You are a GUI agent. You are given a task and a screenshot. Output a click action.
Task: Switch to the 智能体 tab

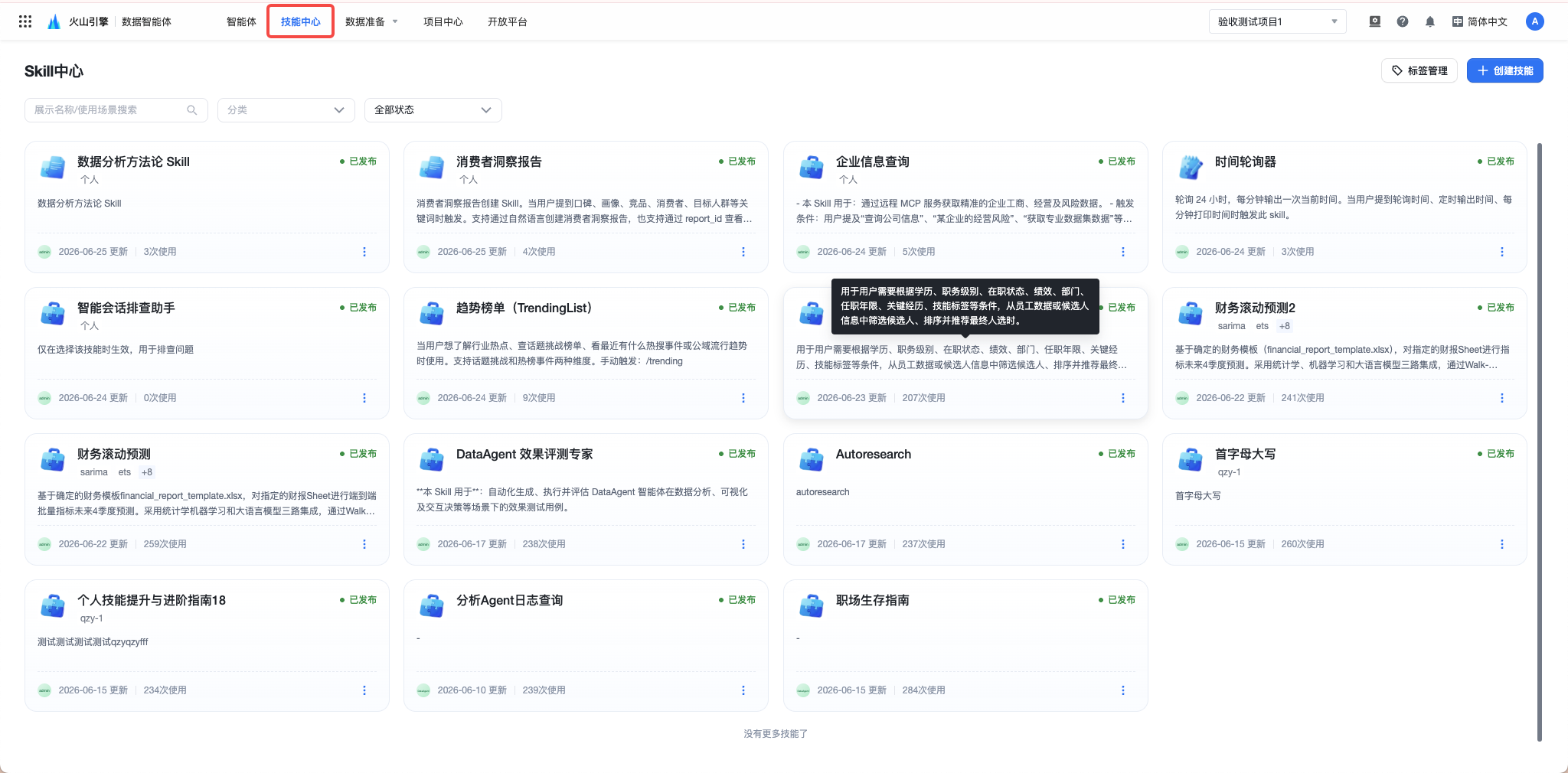(241, 21)
